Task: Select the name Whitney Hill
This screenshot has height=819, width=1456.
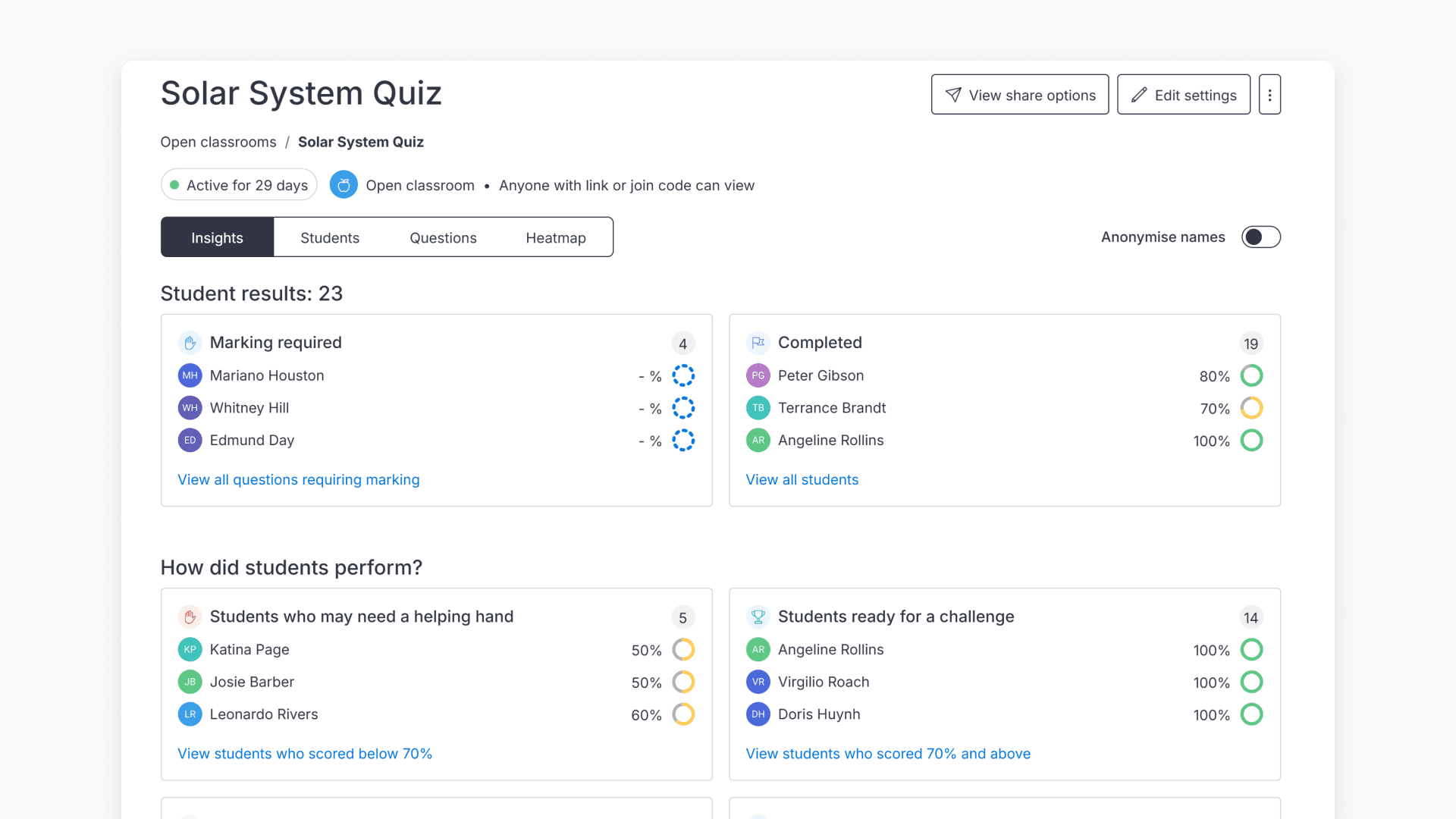Action: 249,408
